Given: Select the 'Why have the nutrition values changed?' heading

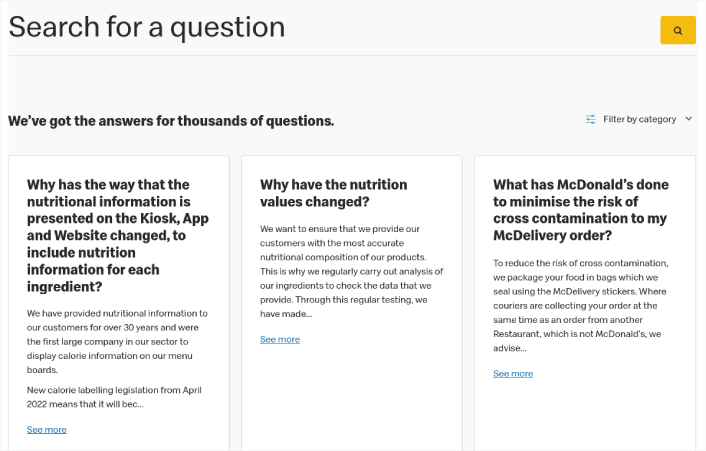Looking at the screenshot, I should point(333,193).
